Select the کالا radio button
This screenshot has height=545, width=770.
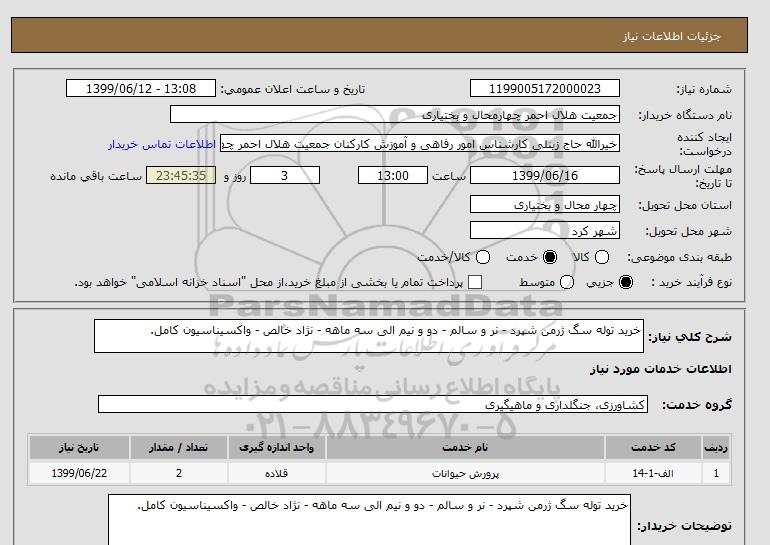(602, 257)
